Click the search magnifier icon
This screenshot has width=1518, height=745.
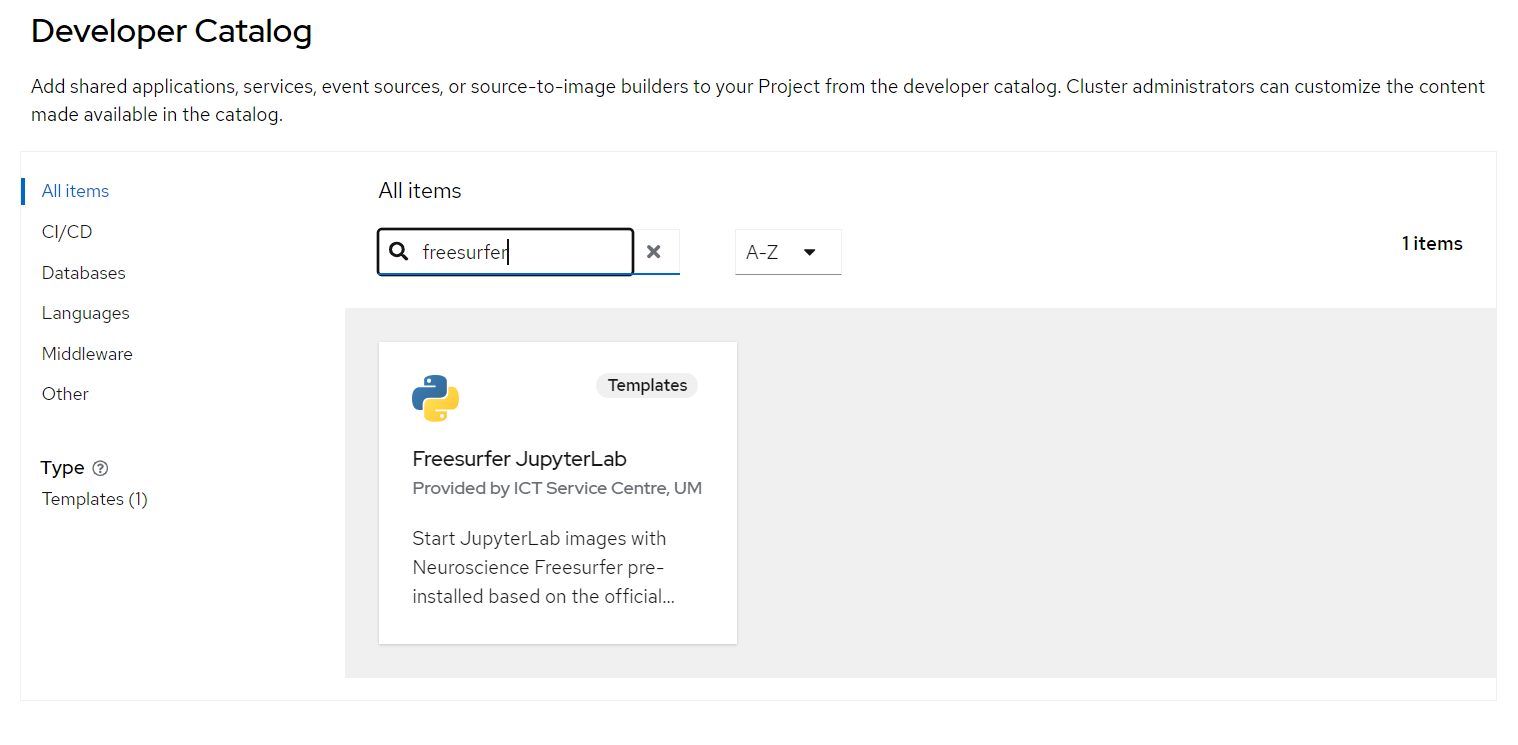(x=398, y=252)
